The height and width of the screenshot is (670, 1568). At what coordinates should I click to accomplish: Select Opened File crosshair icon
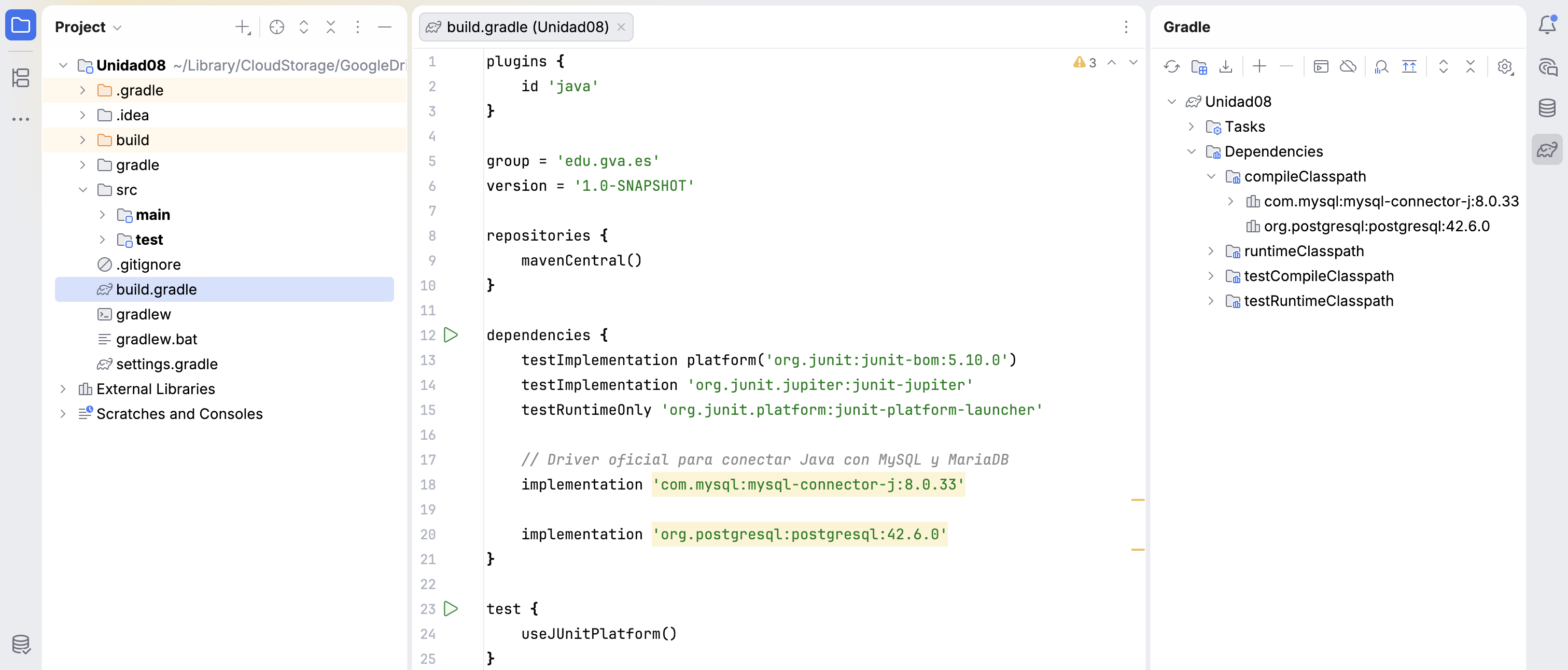[276, 27]
